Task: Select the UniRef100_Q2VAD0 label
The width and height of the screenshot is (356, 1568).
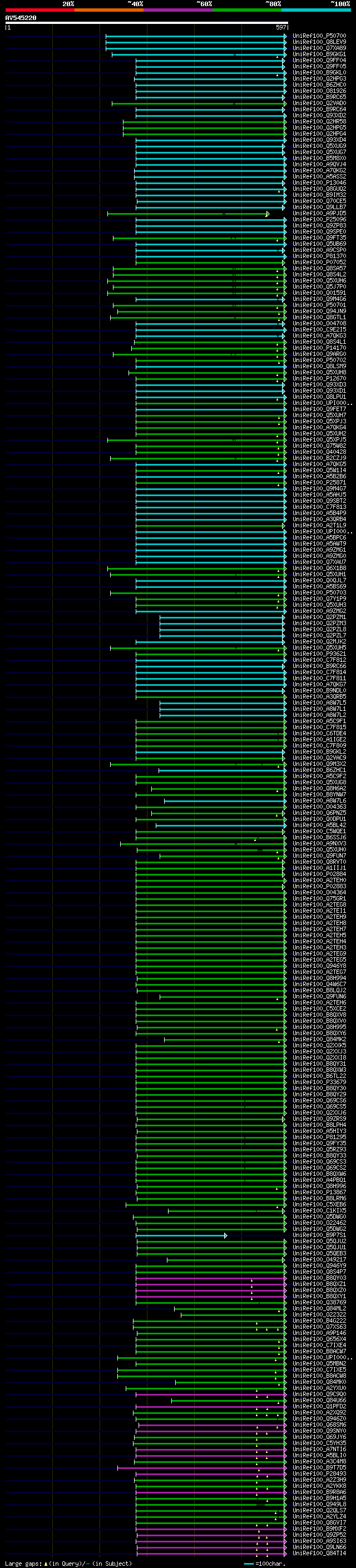Action: [319, 103]
